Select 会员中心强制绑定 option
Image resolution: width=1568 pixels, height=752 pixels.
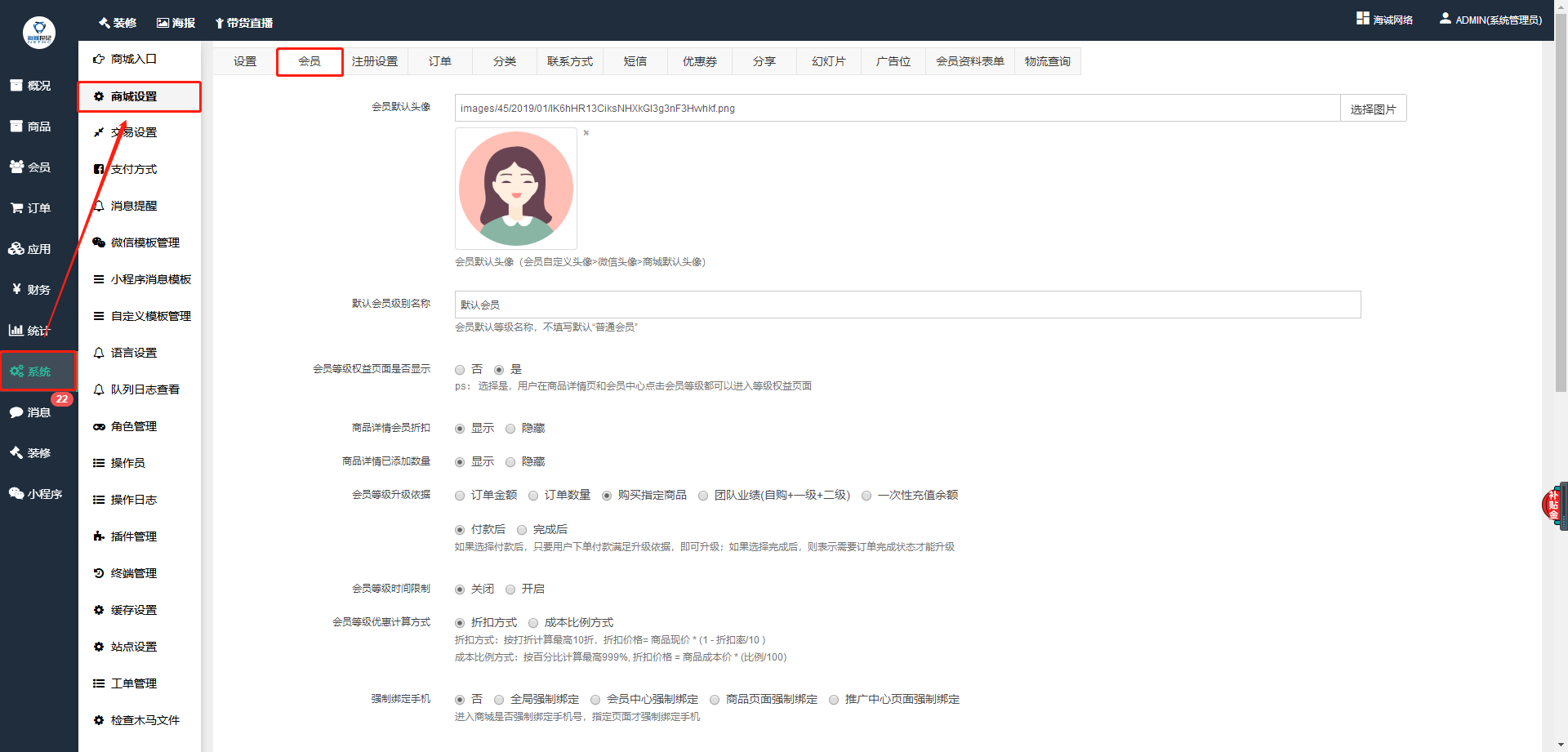pos(595,700)
